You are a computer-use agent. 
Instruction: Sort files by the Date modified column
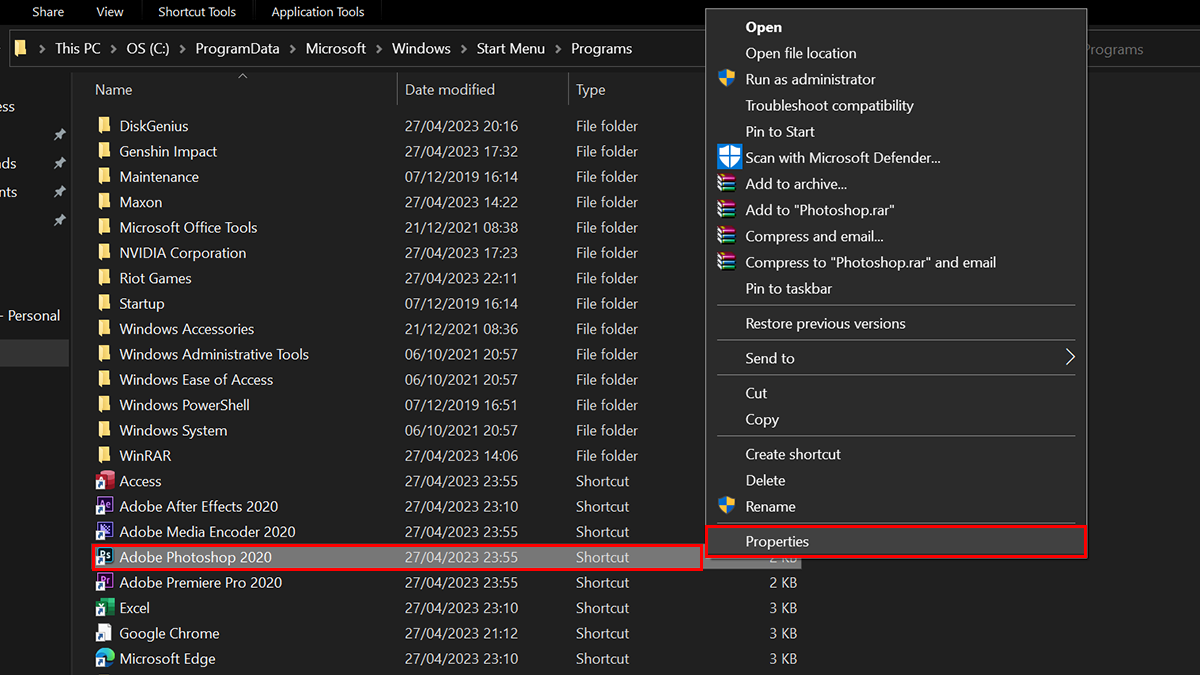coord(450,90)
